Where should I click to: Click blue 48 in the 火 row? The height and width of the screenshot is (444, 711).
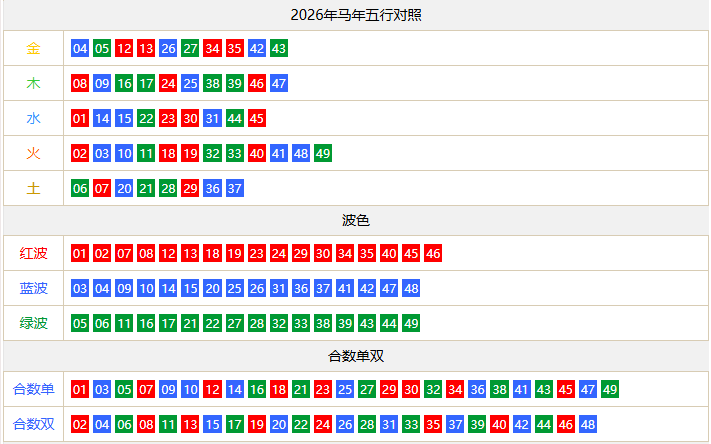tap(301, 153)
